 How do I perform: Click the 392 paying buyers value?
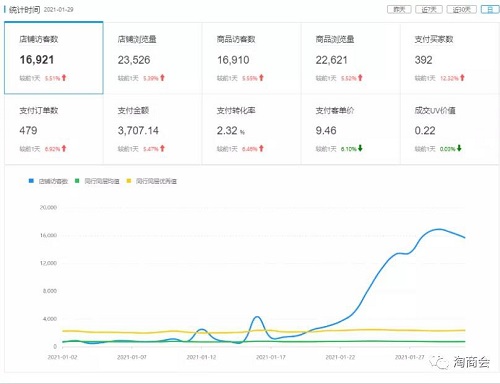click(423, 60)
